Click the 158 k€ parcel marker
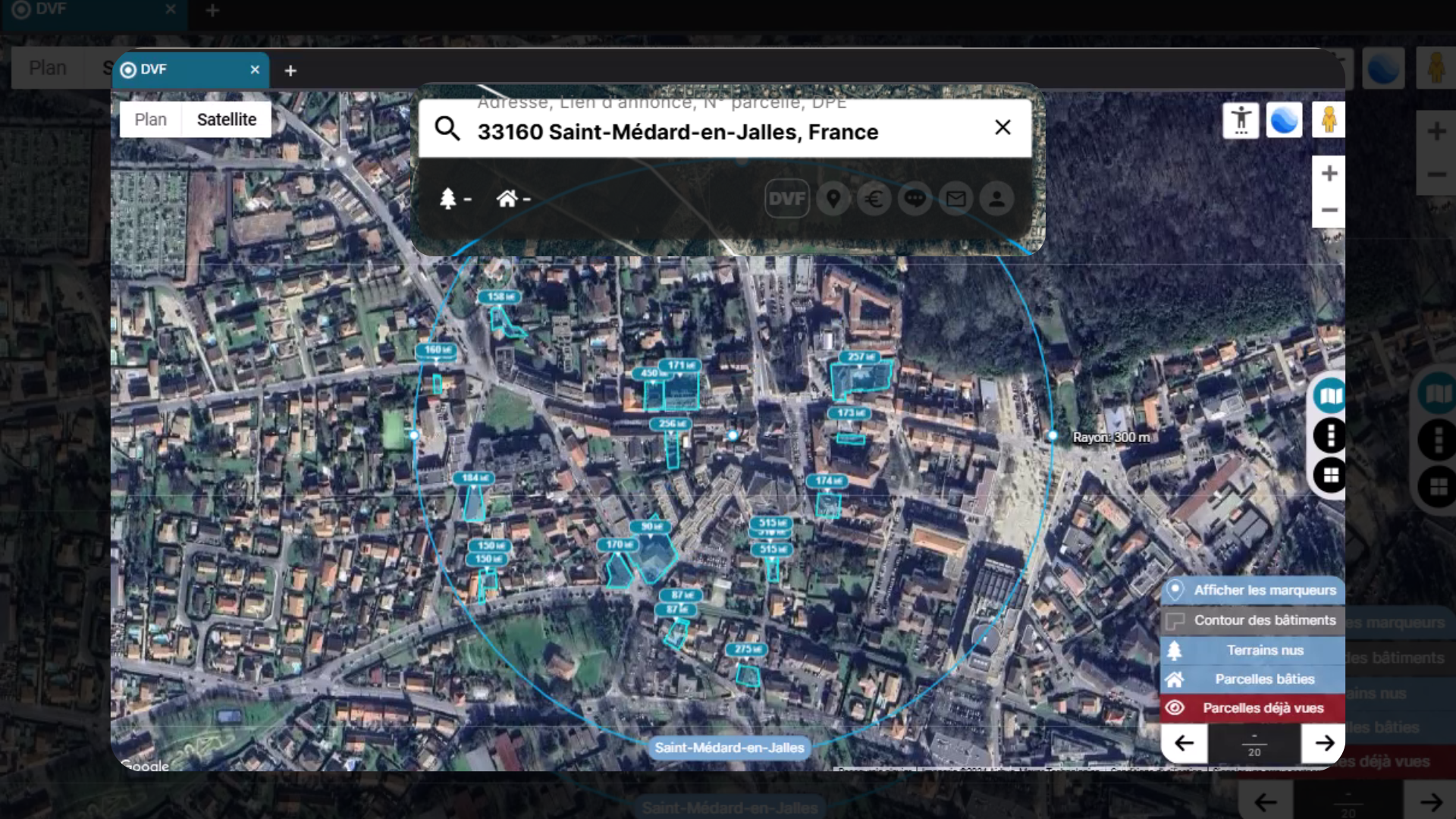The width and height of the screenshot is (1456, 819). 500,297
